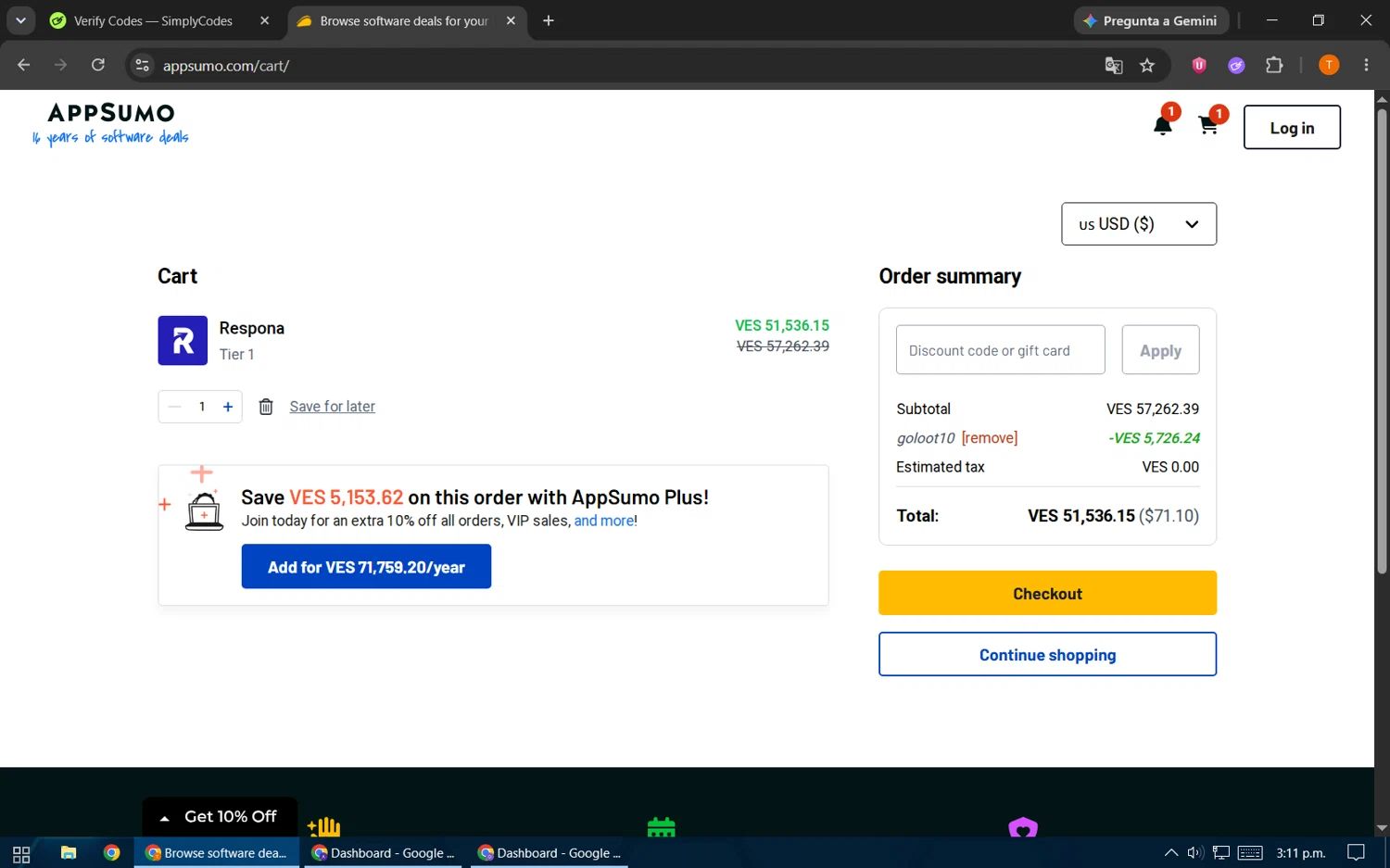Open the Windows notification center icon
Screen dimensions: 1390x868
point(1356,853)
